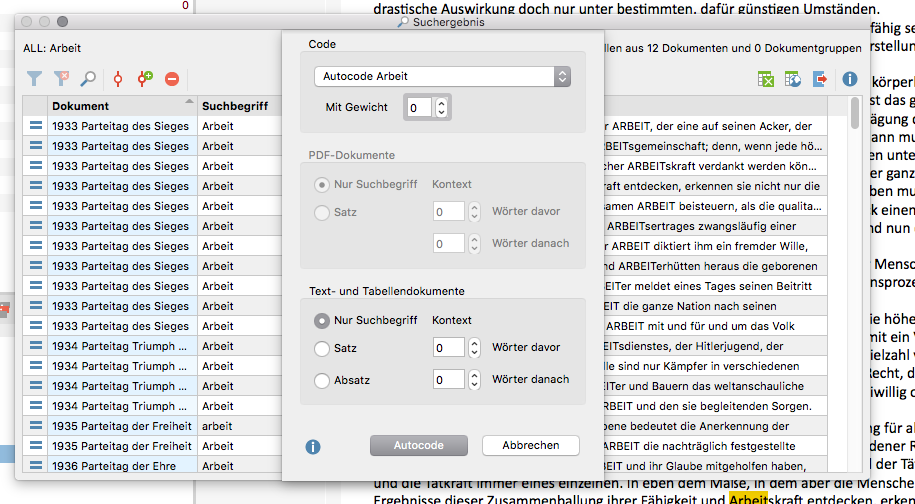Screen dimensions: 915x504
Task: Click the blue info icon in the autocode dialog
Action: (313, 447)
